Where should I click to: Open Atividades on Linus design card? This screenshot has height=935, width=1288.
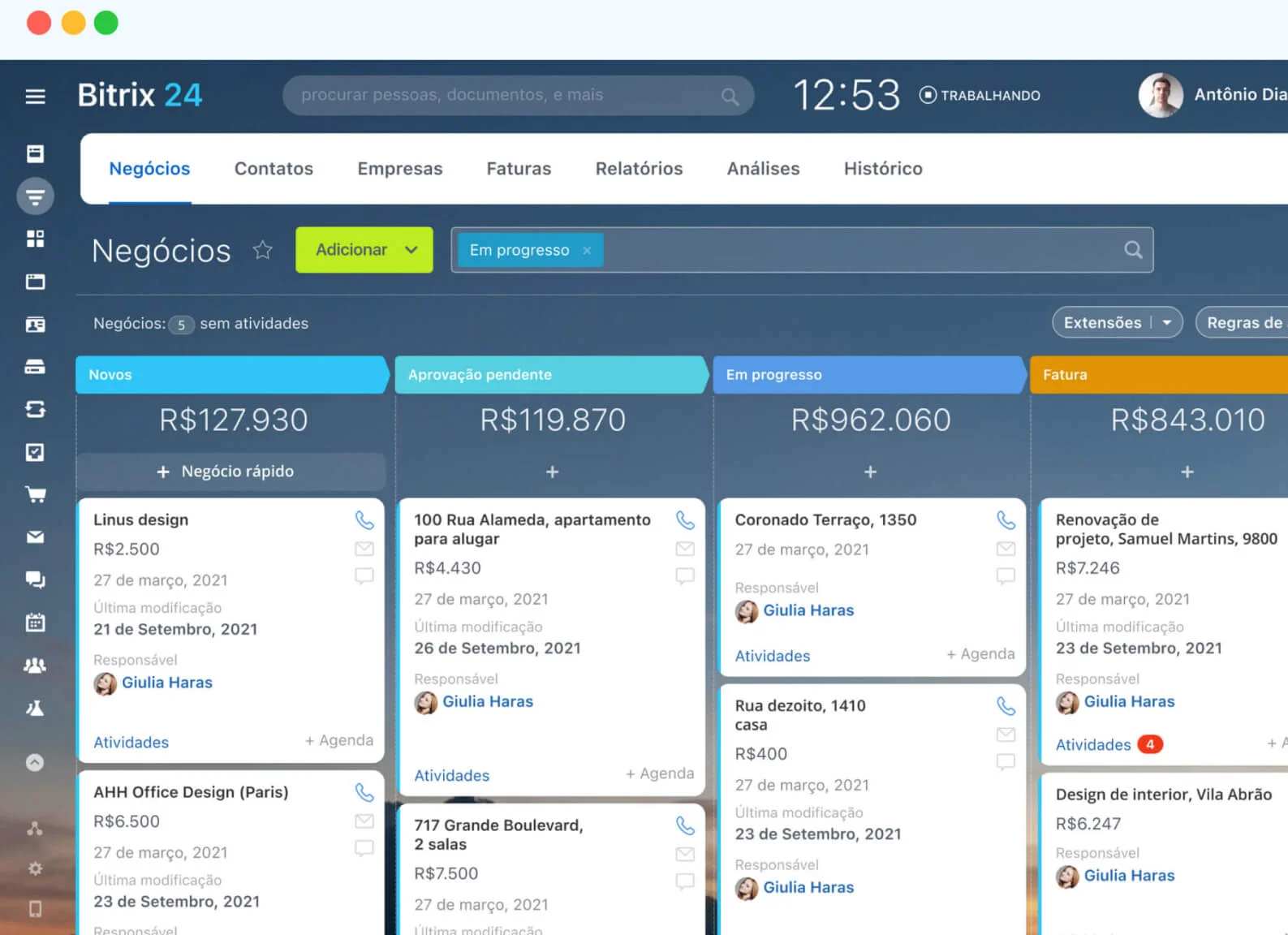click(x=131, y=743)
